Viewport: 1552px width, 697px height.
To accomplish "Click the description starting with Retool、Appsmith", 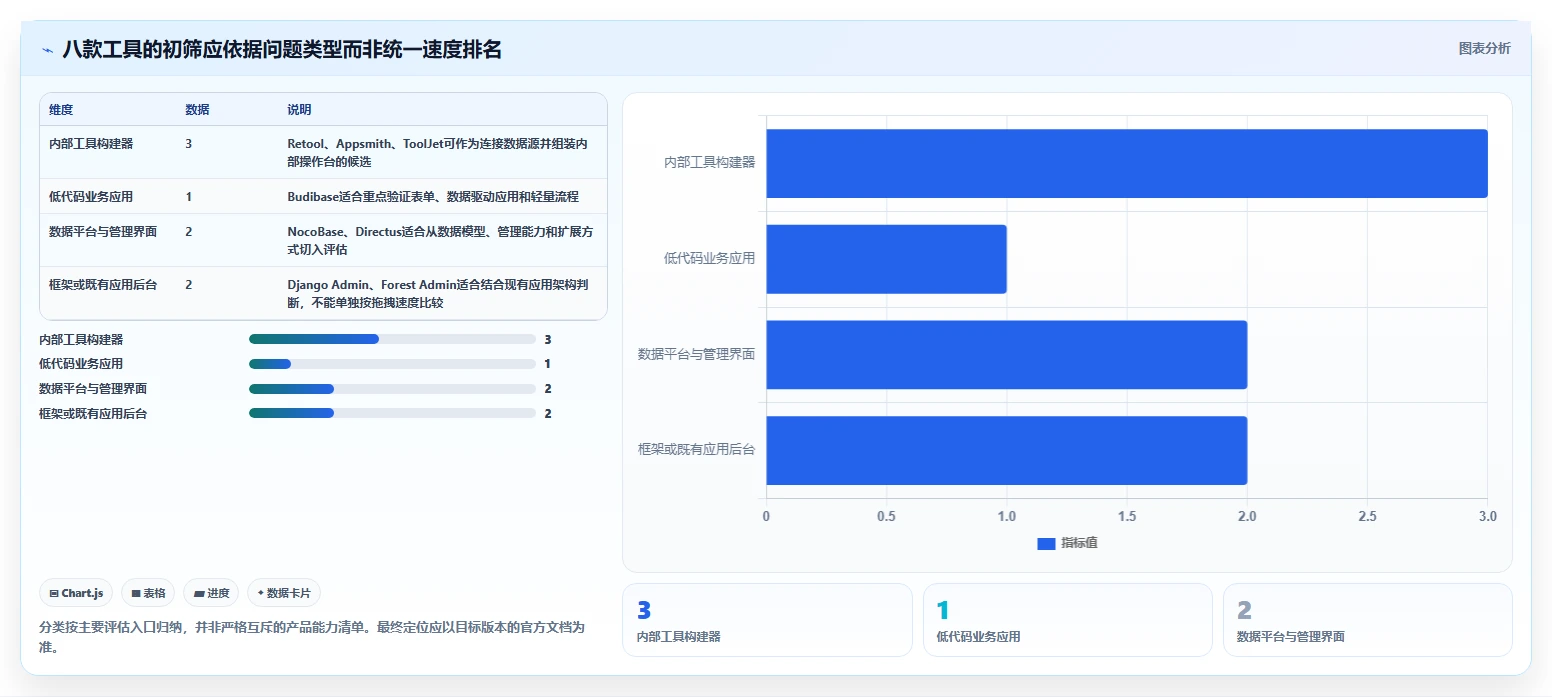I will point(437,153).
